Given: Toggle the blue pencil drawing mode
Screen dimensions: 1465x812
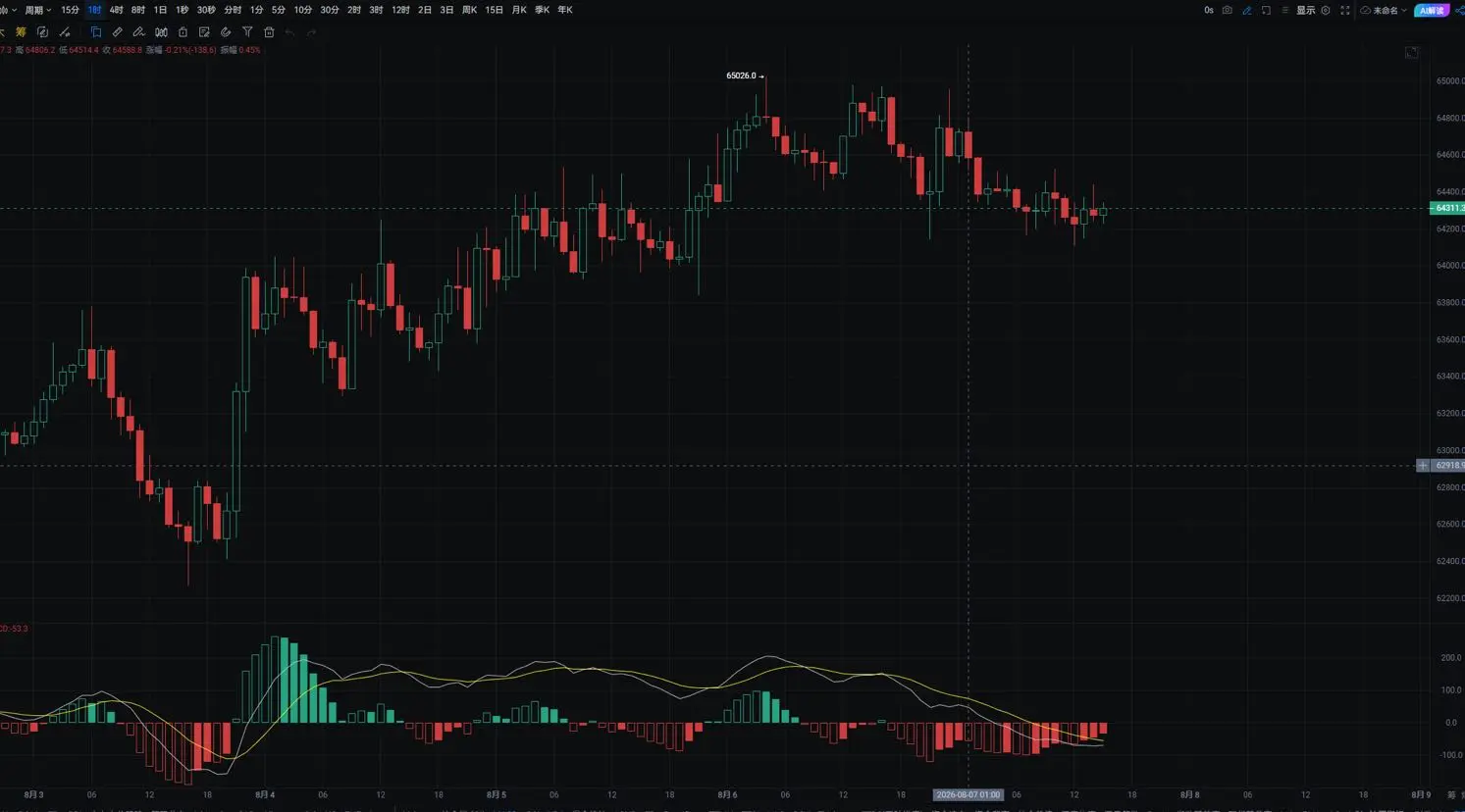Looking at the screenshot, I should tap(1247, 10).
